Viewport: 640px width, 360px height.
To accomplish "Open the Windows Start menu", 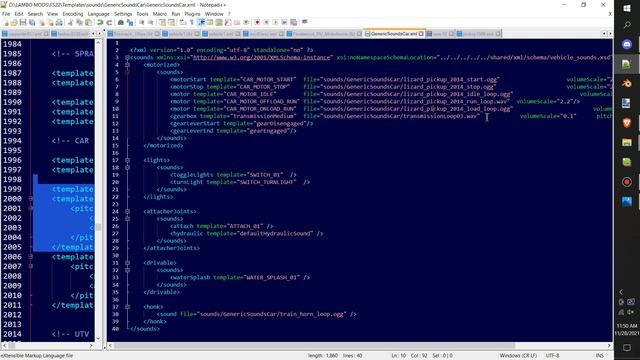I will pos(627,8).
